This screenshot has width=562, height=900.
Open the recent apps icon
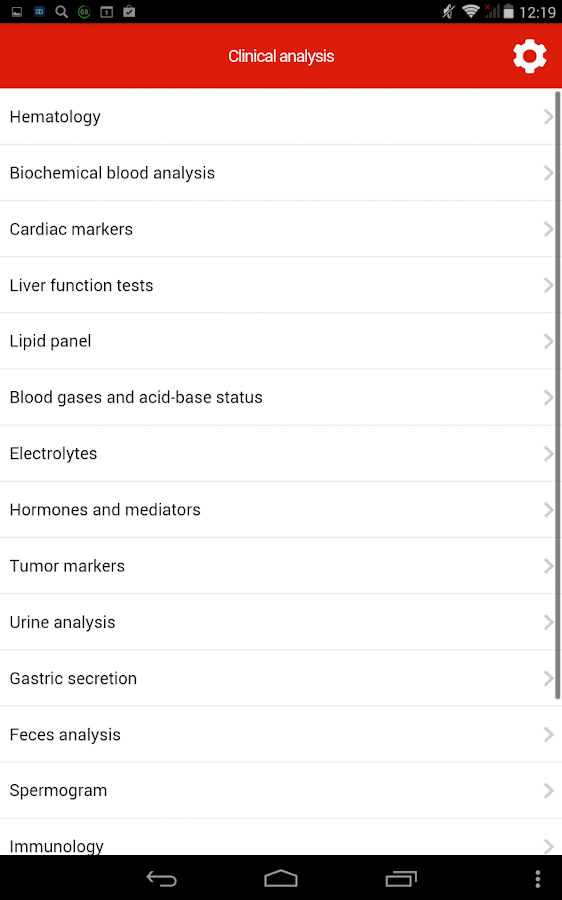coord(401,878)
